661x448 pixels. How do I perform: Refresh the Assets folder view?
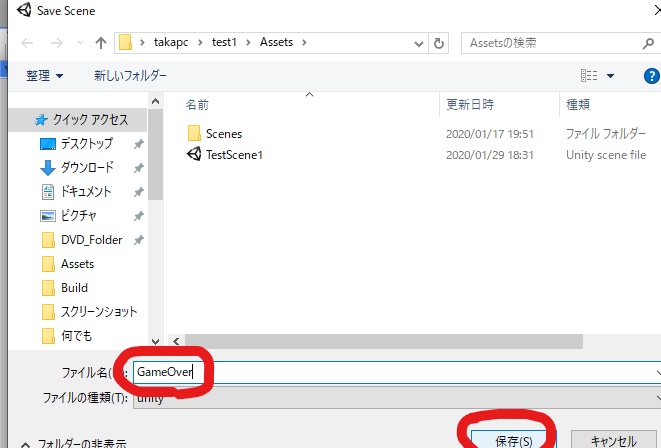pyautogui.click(x=439, y=43)
